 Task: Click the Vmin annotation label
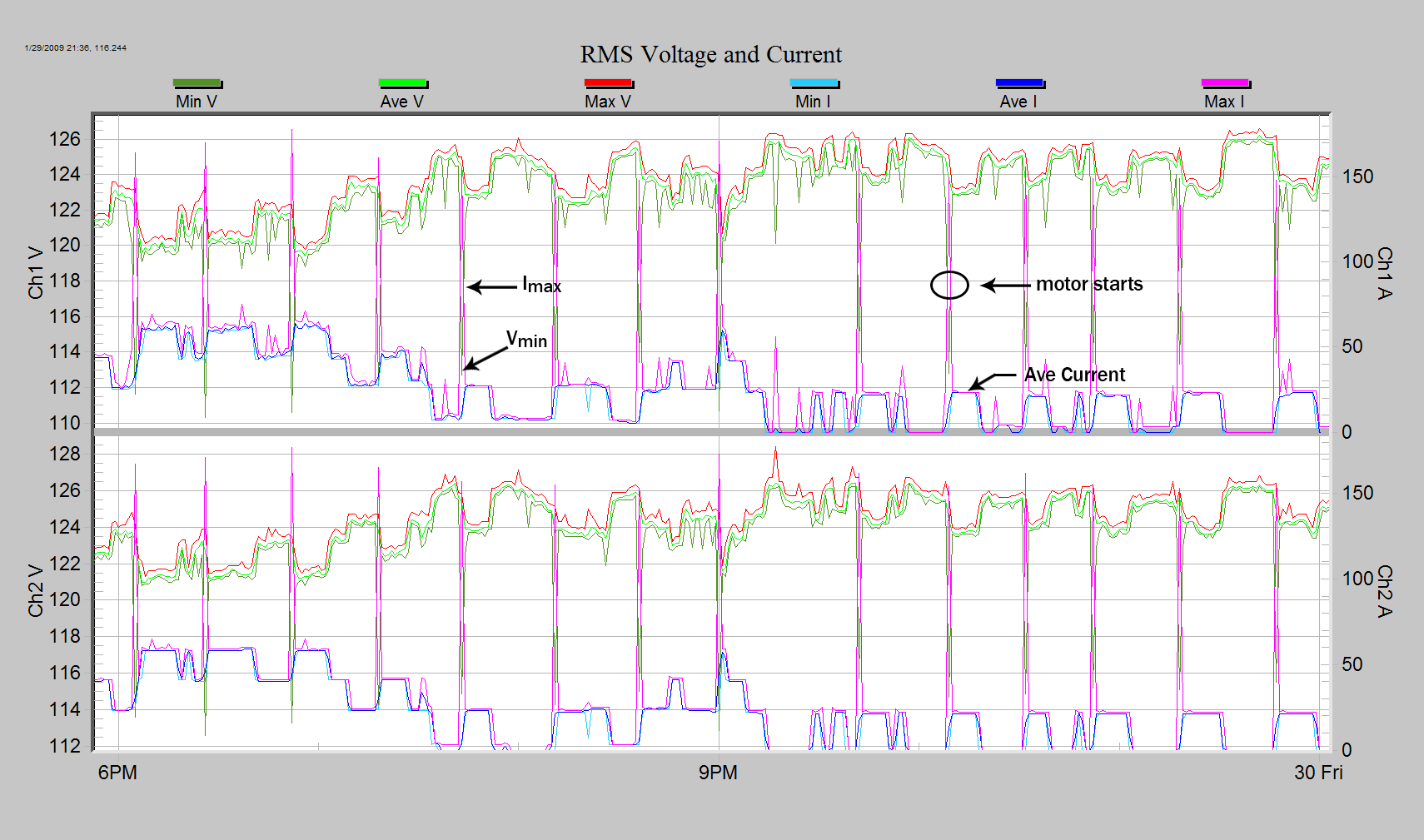coord(525,339)
